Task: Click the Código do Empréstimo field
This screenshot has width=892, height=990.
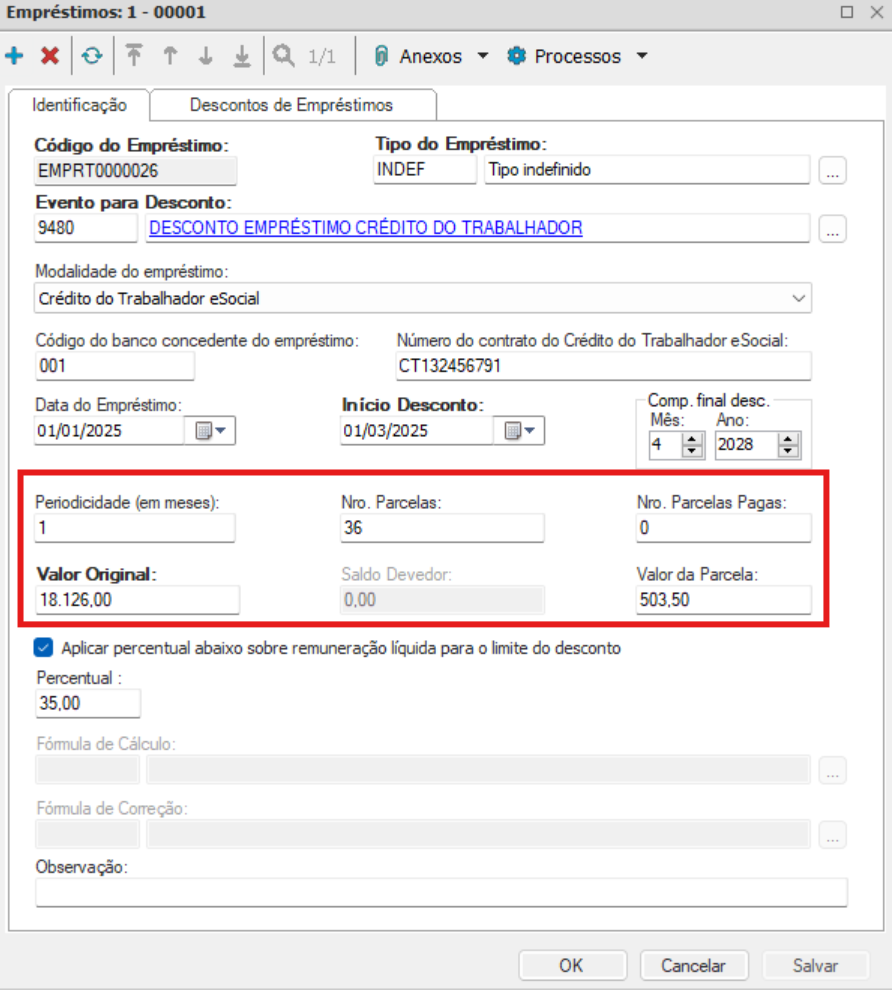Action: pyautogui.click(x=136, y=170)
